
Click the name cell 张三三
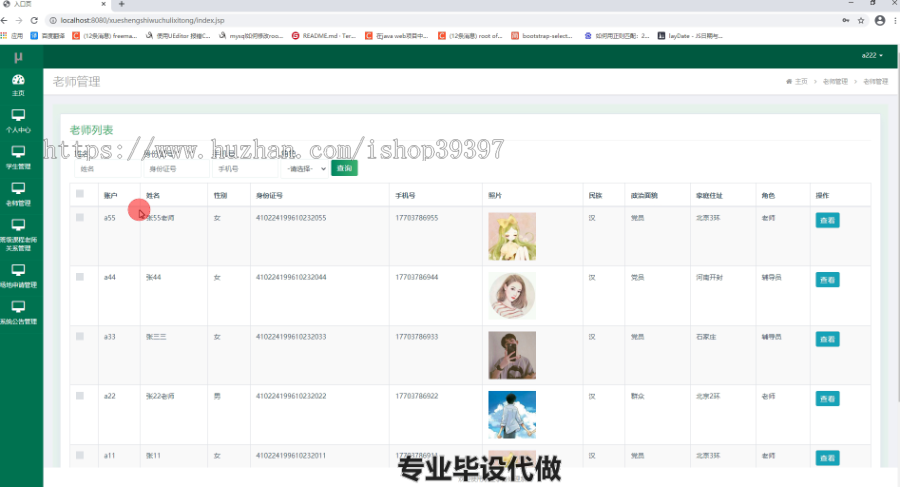(x=156, y=337)
